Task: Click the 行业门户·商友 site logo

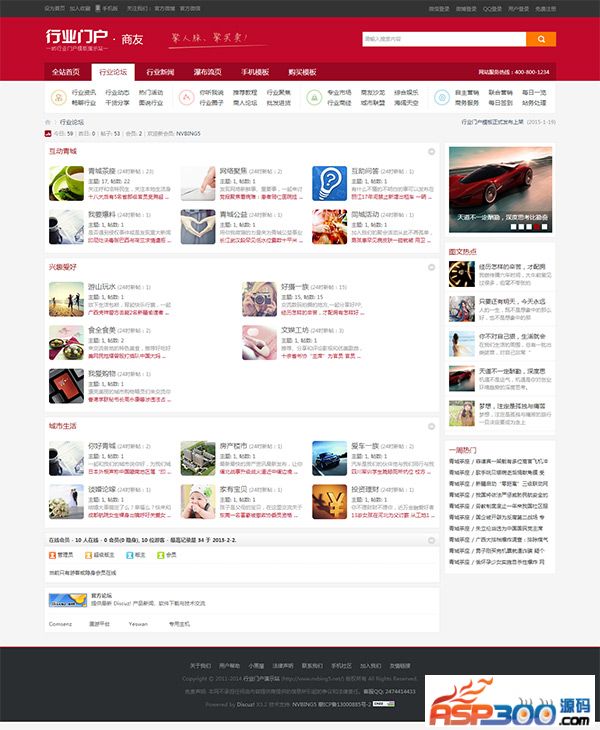Action: (94, 40)
